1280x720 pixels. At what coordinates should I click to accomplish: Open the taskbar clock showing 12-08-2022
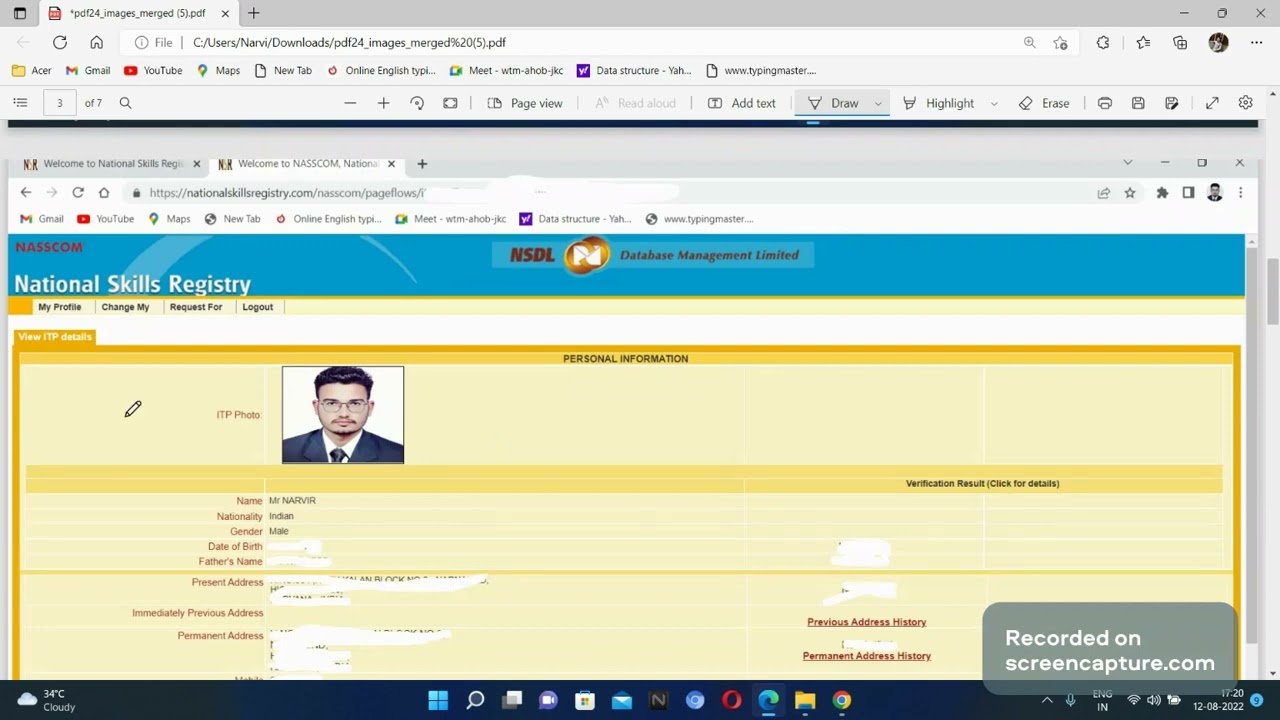point(1218,700)
